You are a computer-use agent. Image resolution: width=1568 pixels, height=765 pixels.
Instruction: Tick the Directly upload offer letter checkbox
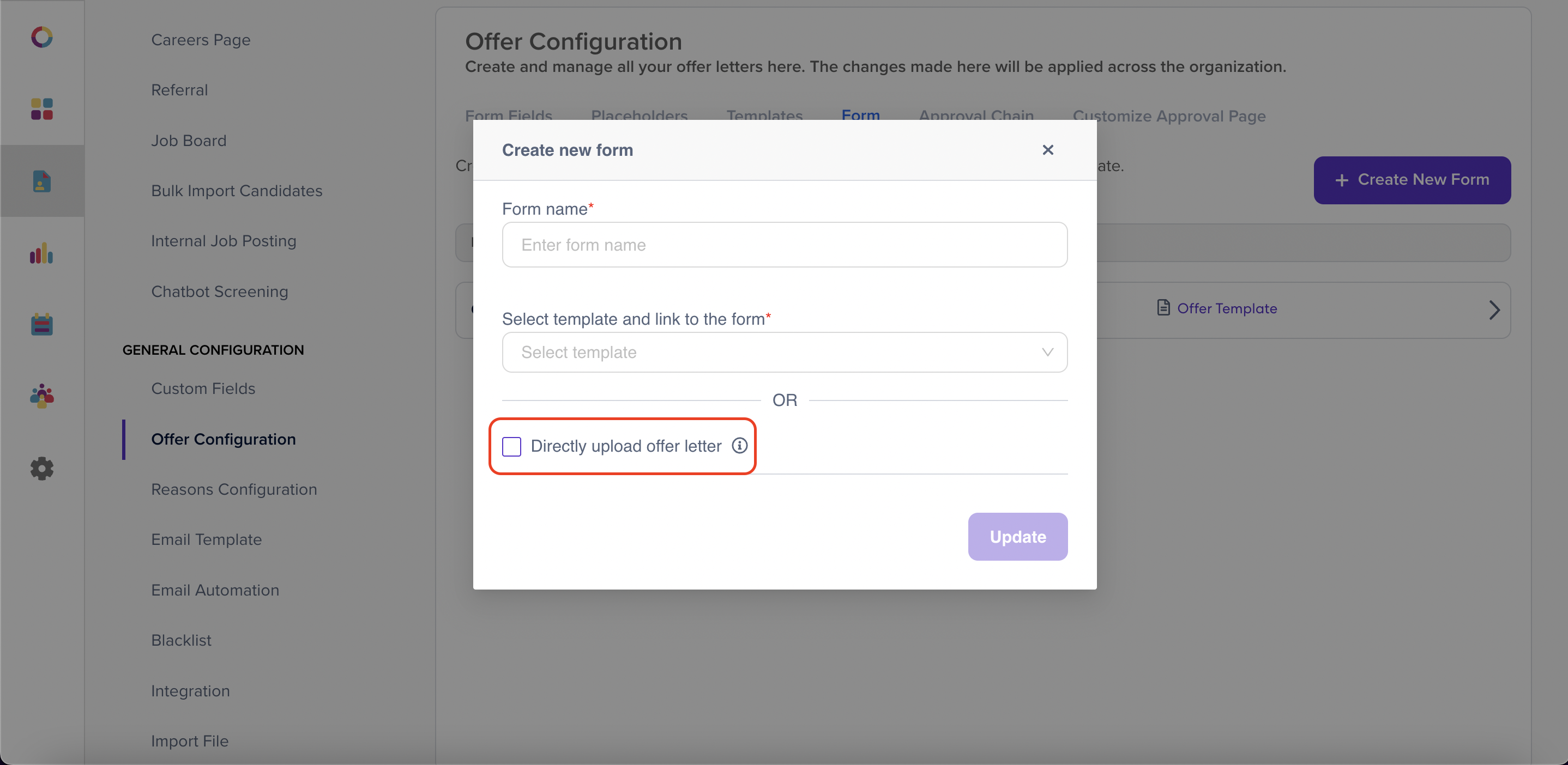tap(512, 446)
